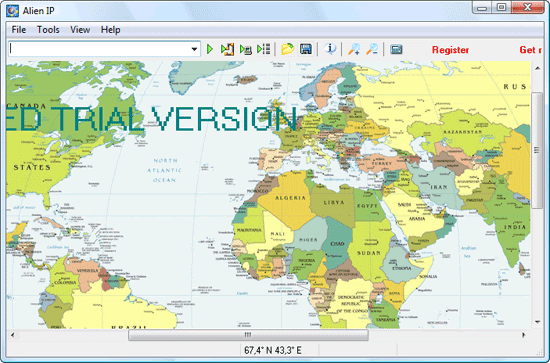The image size is (550, 363).
Task: Minimize the Alien IP window
Action: tap(482, 8)
